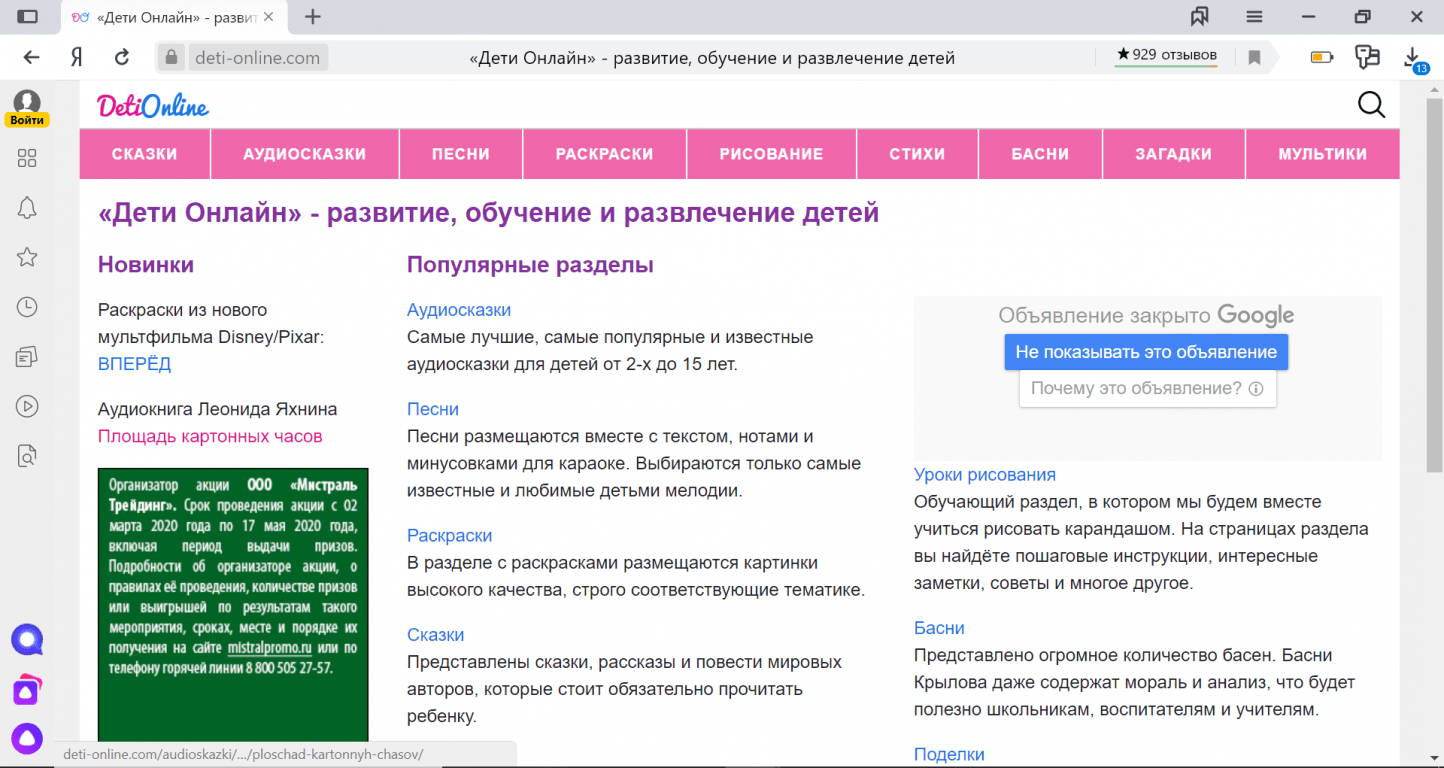Select the МУЛЬТИКИ navigation item
1444x768 pixels.
coord(1322,154)
